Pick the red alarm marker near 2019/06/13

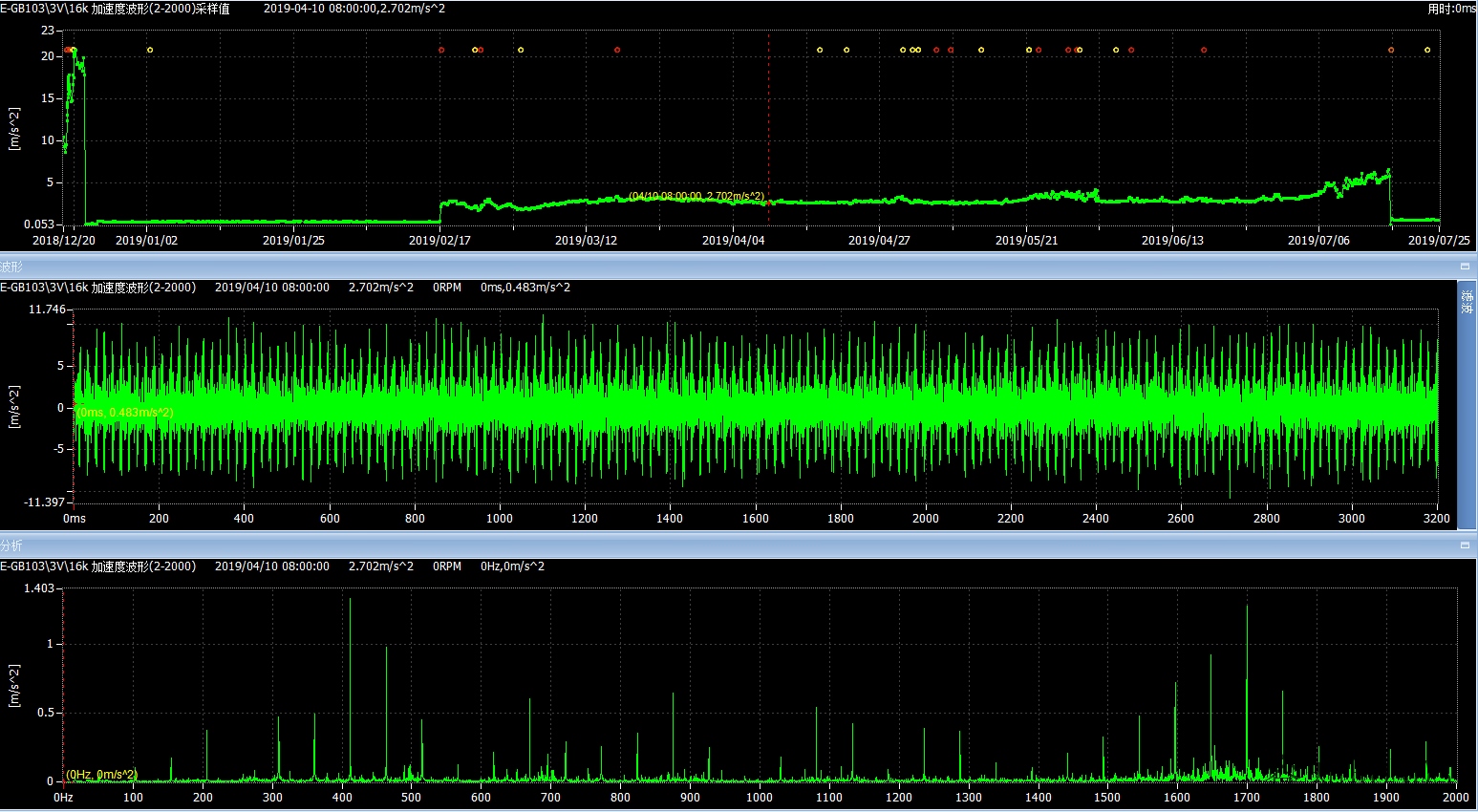(x=1204, y=50)
